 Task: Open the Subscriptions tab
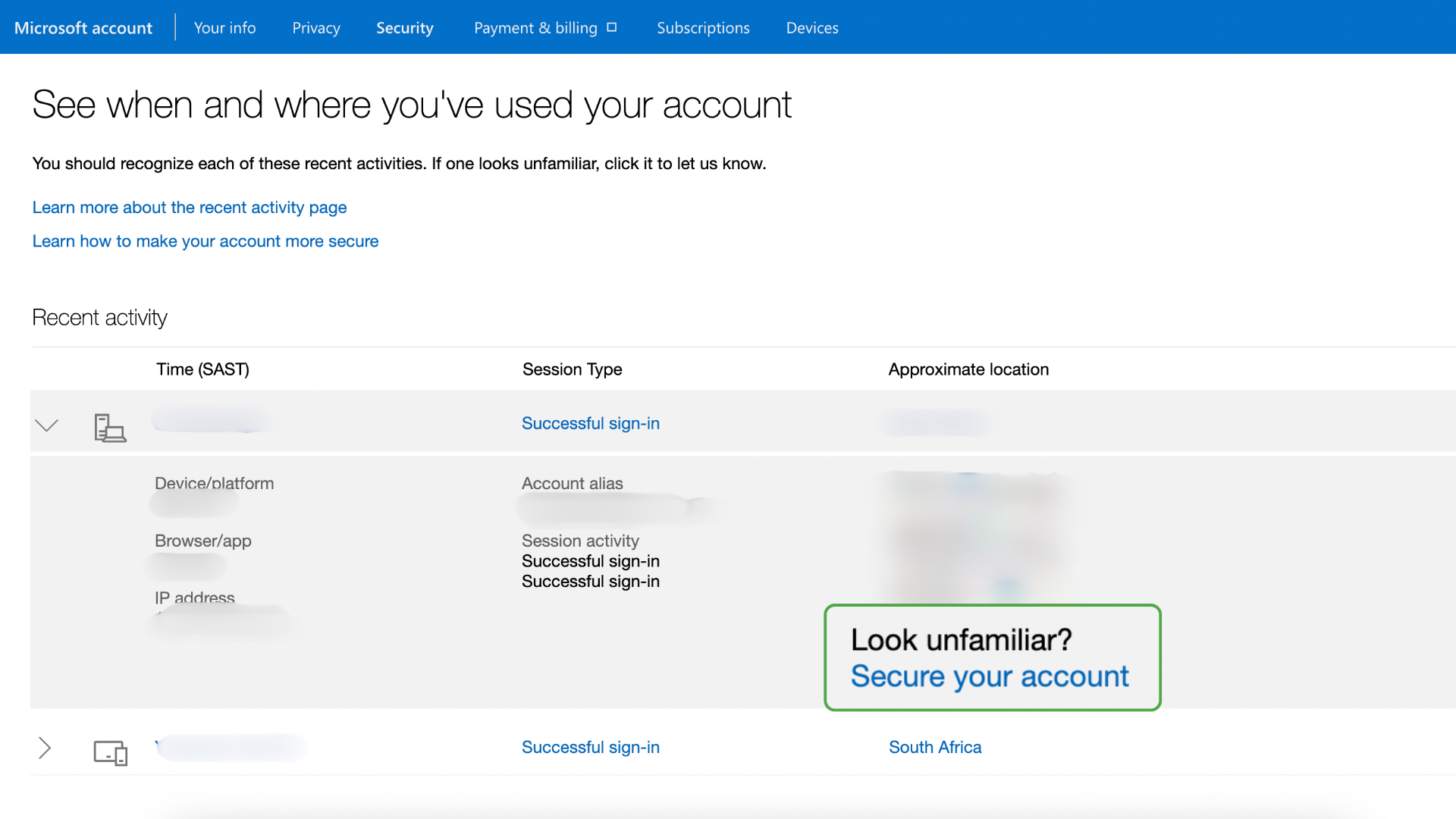pyautogui.click(x=703, y=28)
